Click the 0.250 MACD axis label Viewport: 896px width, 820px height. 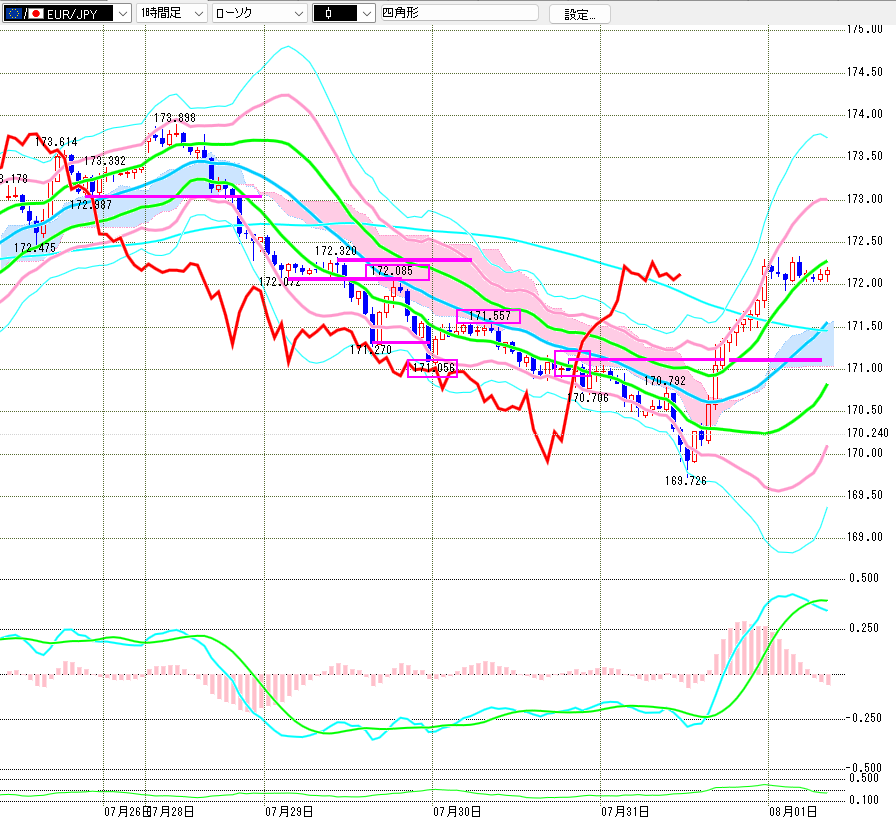864,628
